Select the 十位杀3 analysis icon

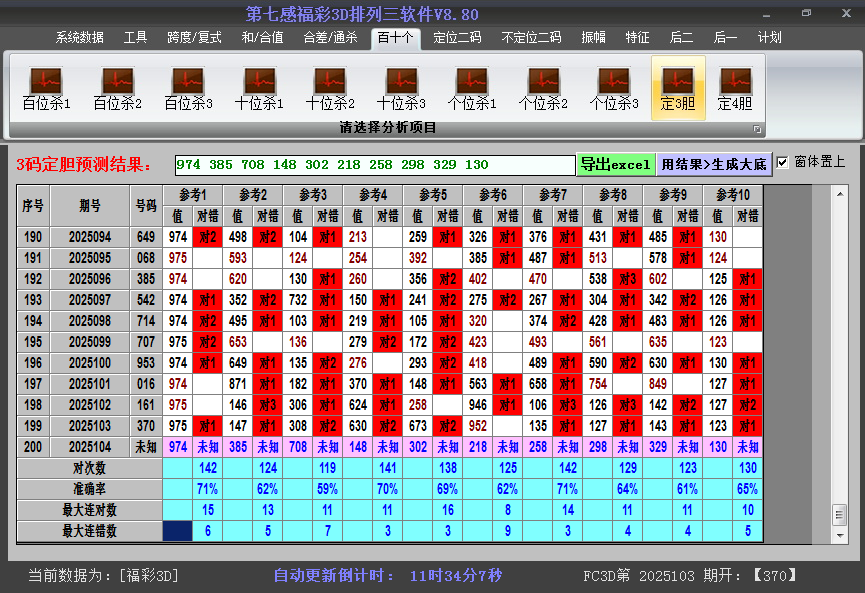[401, 89]
